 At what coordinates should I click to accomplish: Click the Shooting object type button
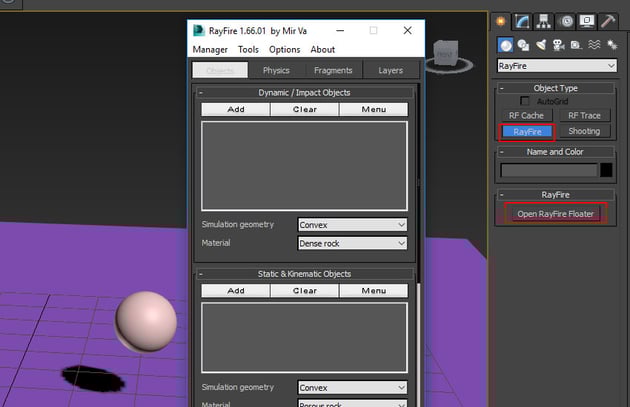(584, 131)
